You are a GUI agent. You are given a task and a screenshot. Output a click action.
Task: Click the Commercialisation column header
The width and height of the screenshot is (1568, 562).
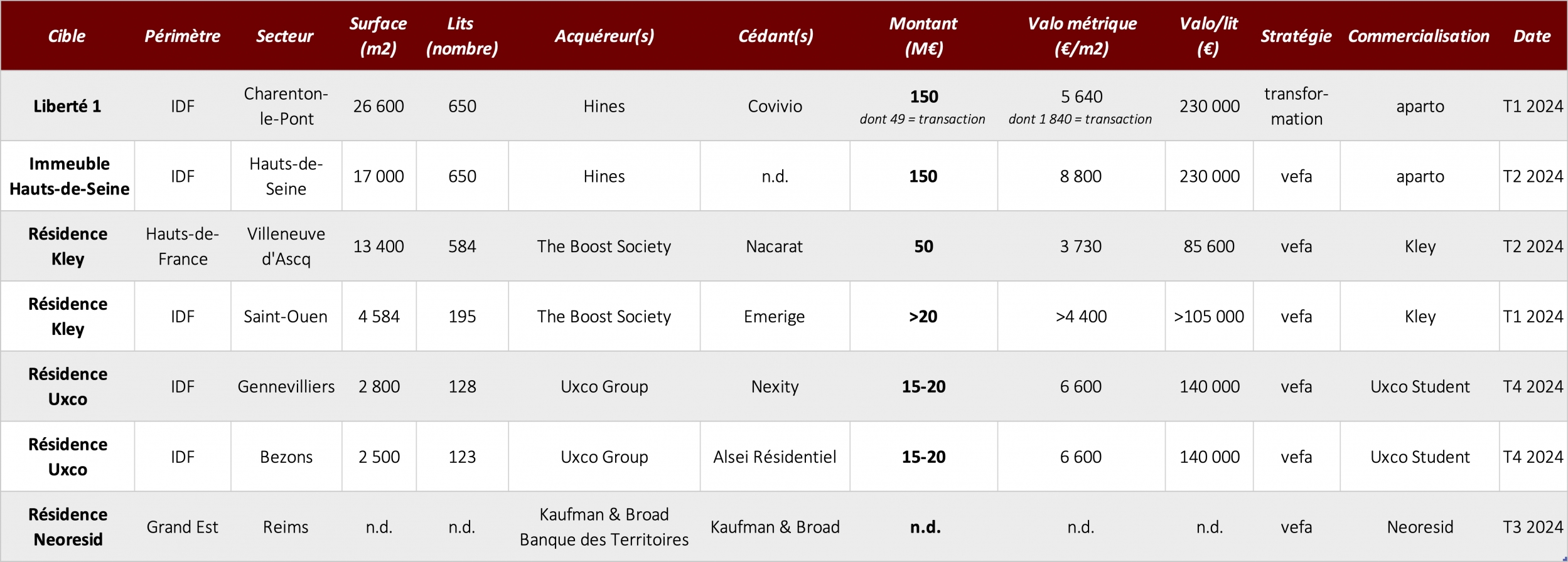1419,36
